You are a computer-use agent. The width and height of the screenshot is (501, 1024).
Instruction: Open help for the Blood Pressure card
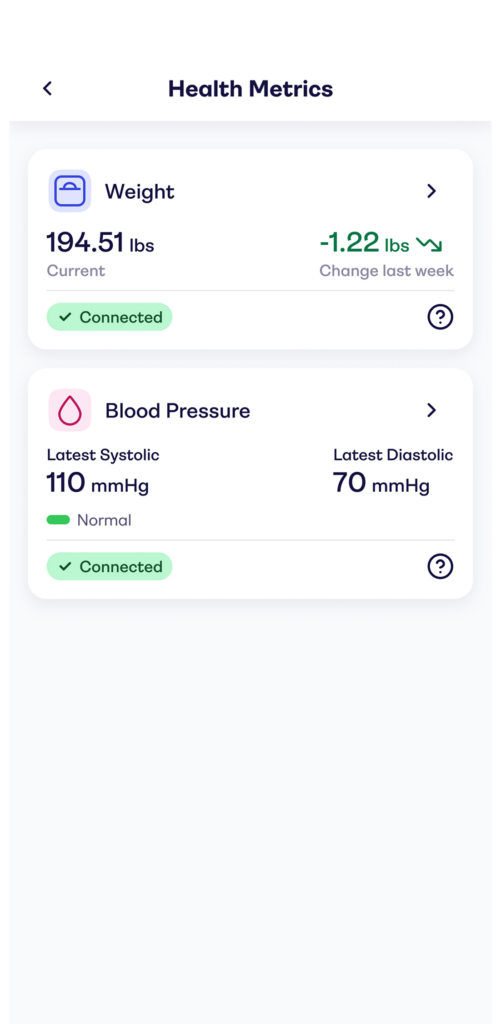pos(440,566)
